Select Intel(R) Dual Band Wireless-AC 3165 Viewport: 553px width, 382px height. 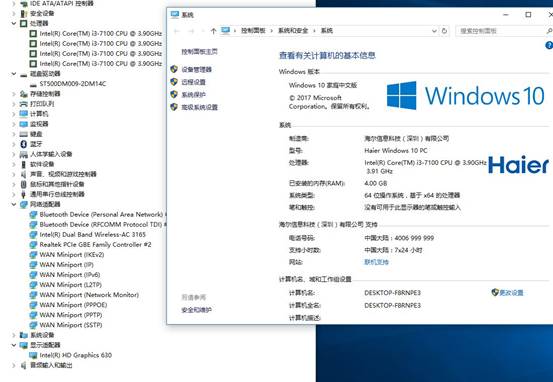click(x=92, y=235)
